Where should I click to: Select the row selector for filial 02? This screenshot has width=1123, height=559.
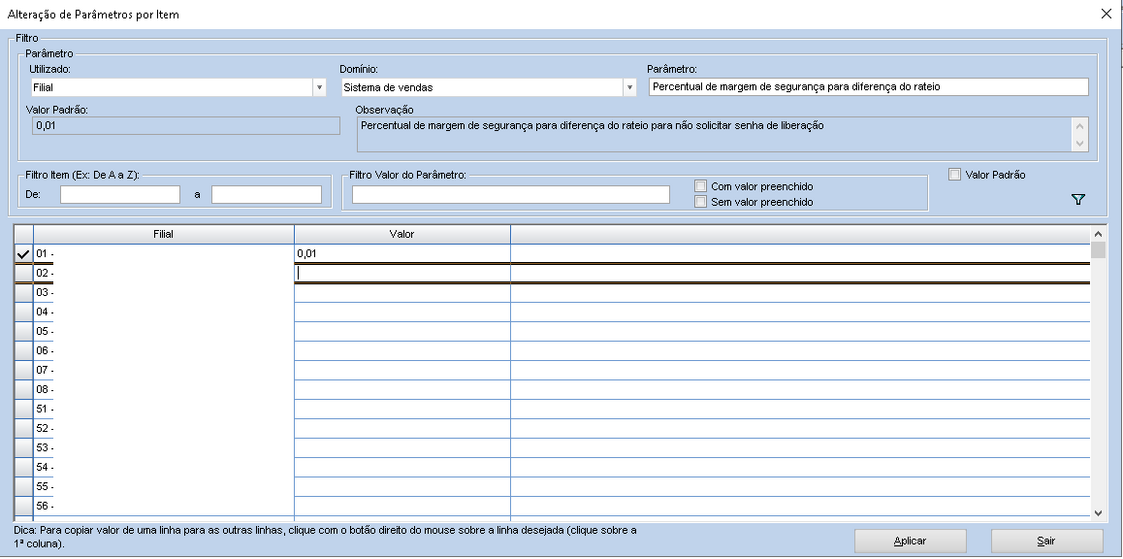click(24, 273)
